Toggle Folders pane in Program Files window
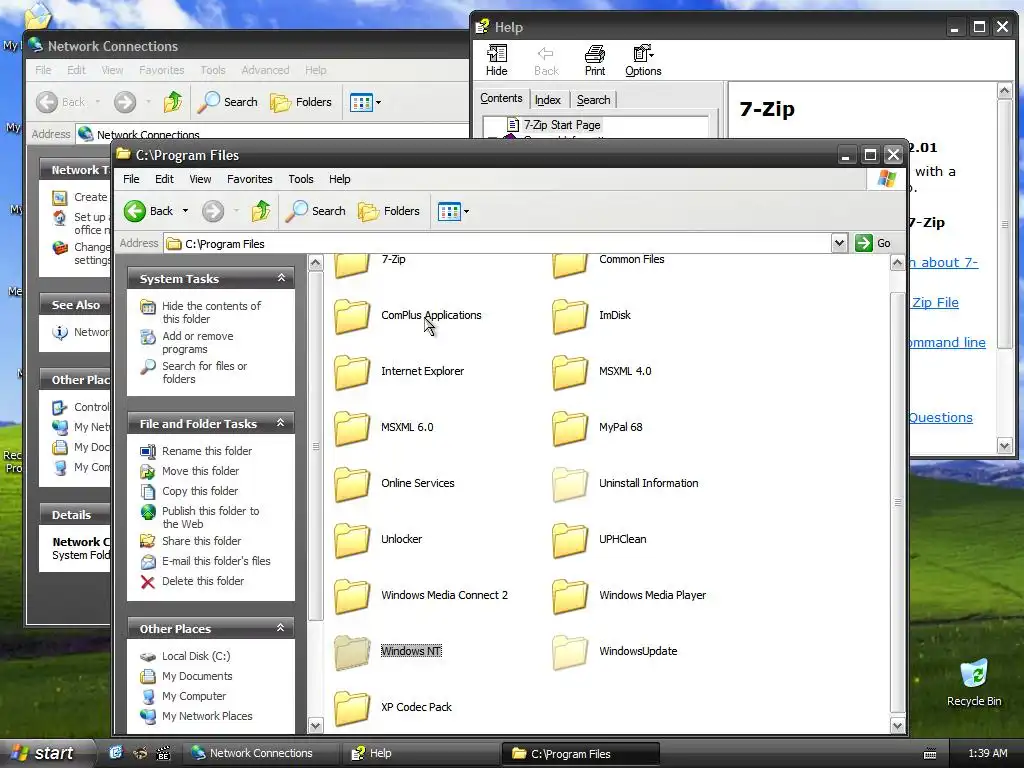This screenshot has width=1024, height=768. click(x=389, y=211)
